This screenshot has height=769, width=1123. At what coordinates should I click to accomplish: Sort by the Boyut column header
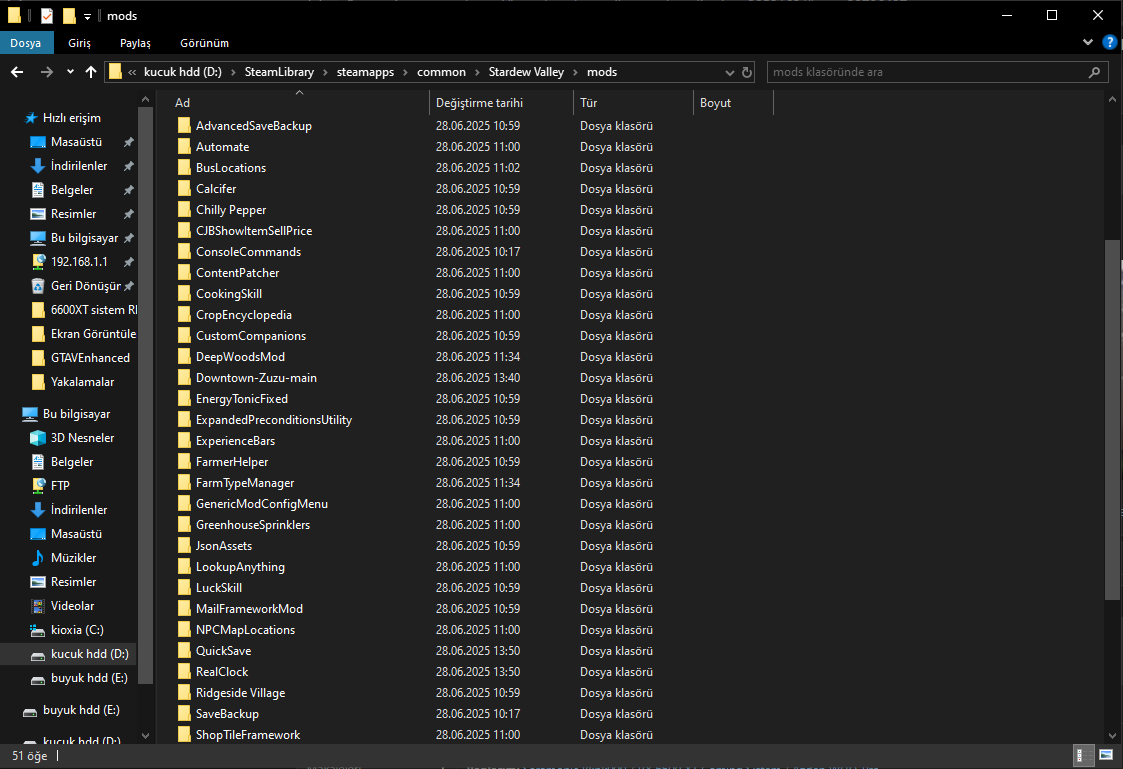[733, 102]
